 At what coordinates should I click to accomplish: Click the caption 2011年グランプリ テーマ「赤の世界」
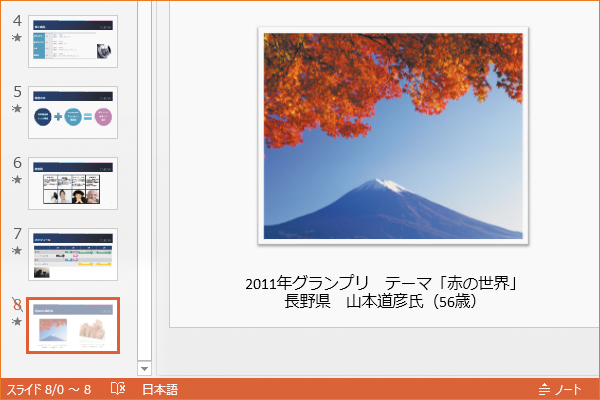pyautogui.click(x=381, y=284)
